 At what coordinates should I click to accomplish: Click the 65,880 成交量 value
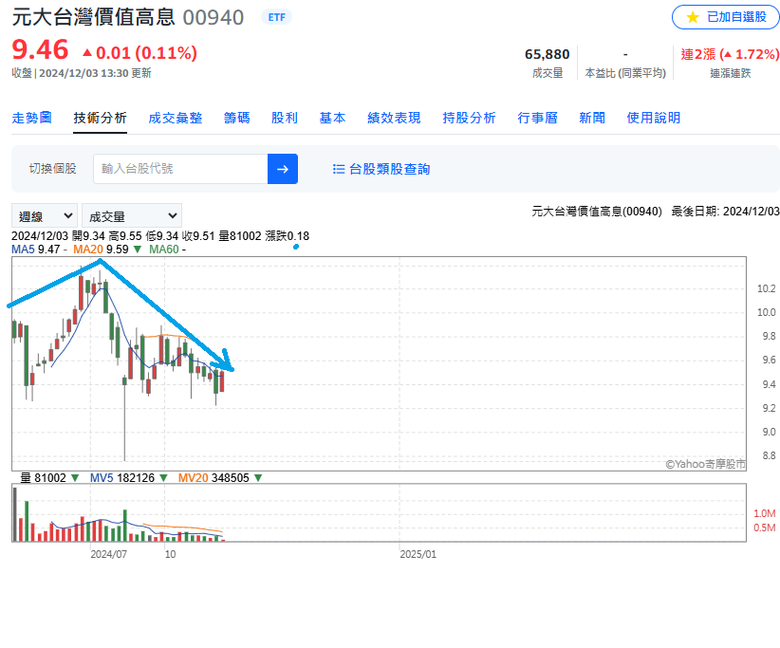point(547,54)
